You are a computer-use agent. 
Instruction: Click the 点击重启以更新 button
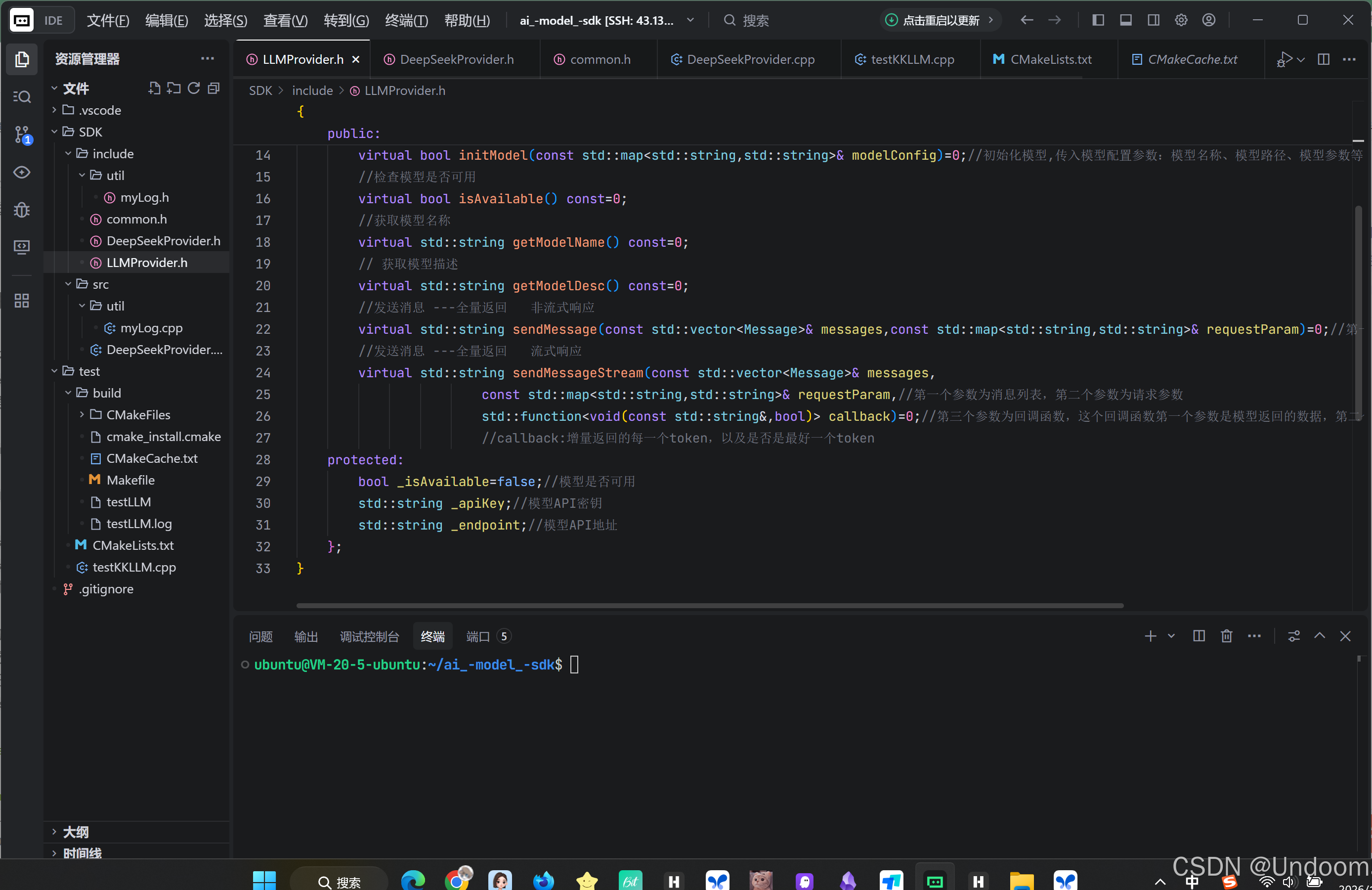pyautogui.click(x=940, y=20)
